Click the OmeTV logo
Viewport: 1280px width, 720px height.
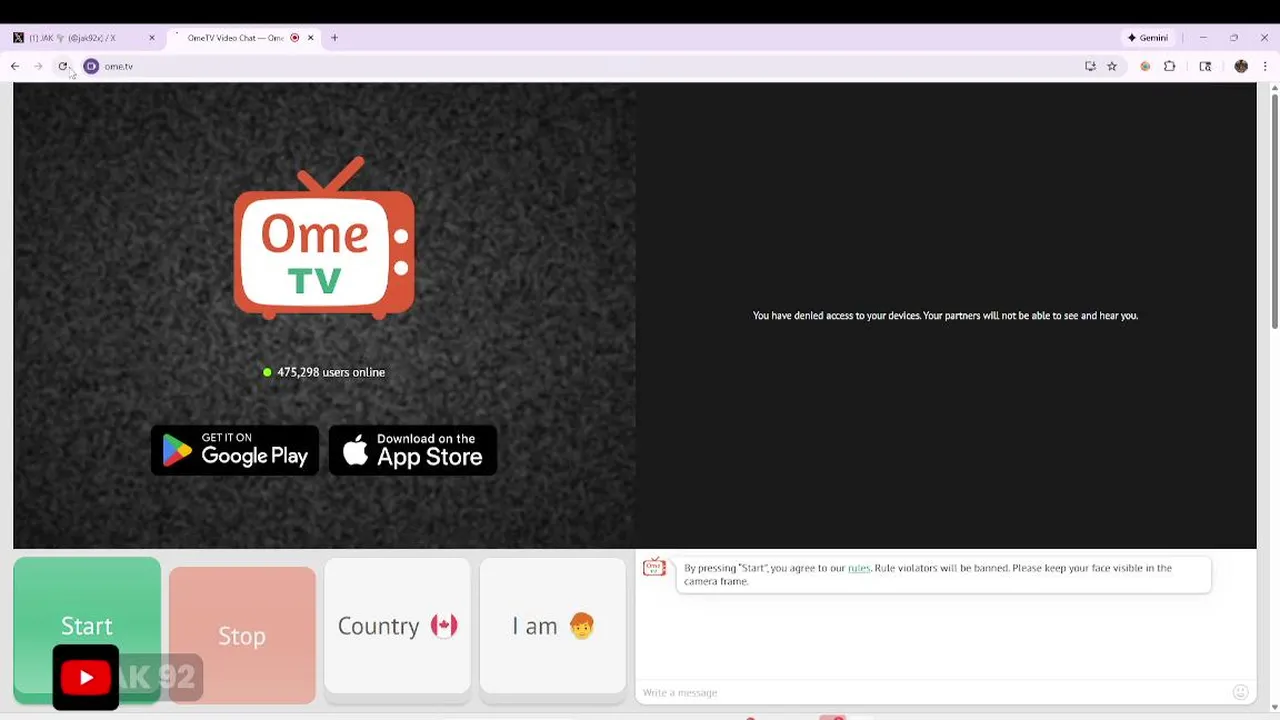coord(324,238)
